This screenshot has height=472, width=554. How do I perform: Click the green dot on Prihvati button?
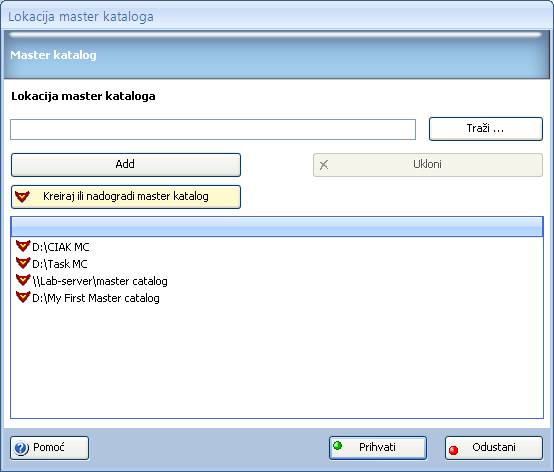[x=337, y=445]
